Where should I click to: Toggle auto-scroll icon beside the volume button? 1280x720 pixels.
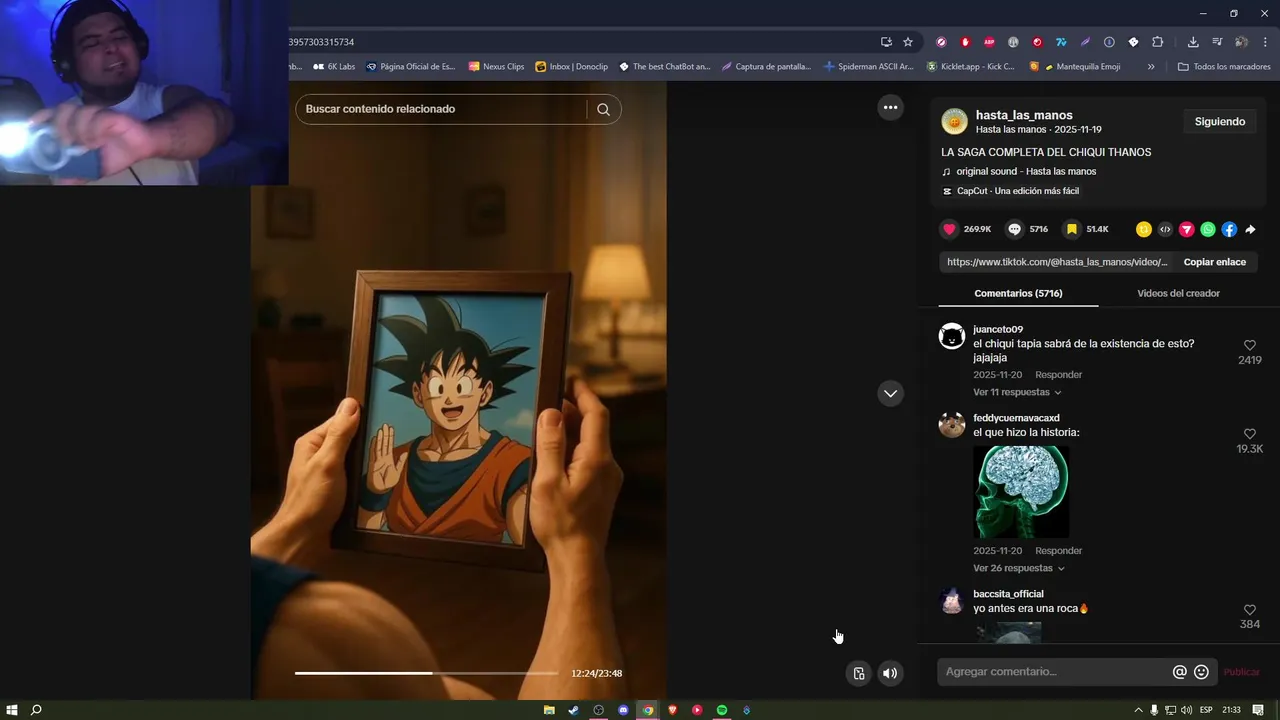pyautogui.click(x=858, y=673)
